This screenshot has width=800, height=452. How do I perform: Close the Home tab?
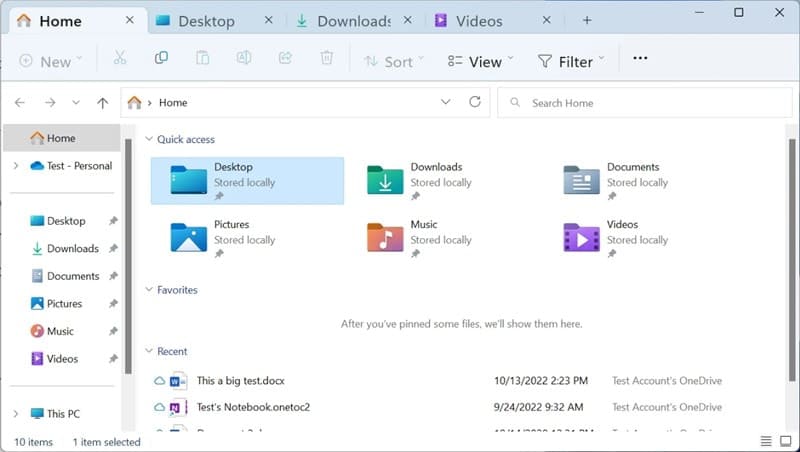(x=130, y=20)
